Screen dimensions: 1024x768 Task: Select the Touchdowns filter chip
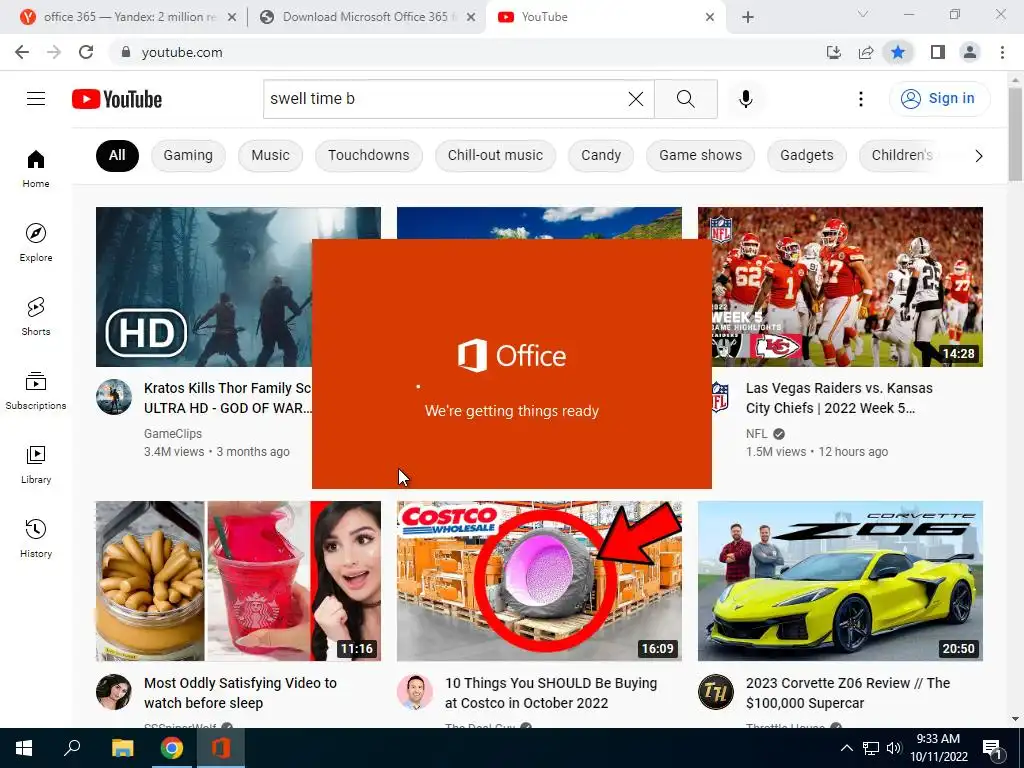pyautogui.click(x=368, y=155)
